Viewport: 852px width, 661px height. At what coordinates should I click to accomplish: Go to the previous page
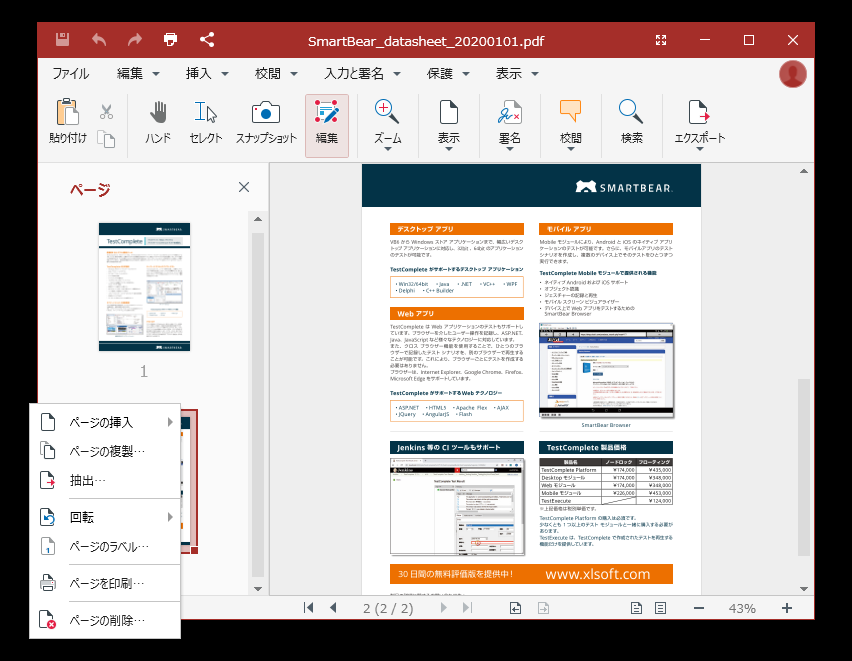[333, 608]
